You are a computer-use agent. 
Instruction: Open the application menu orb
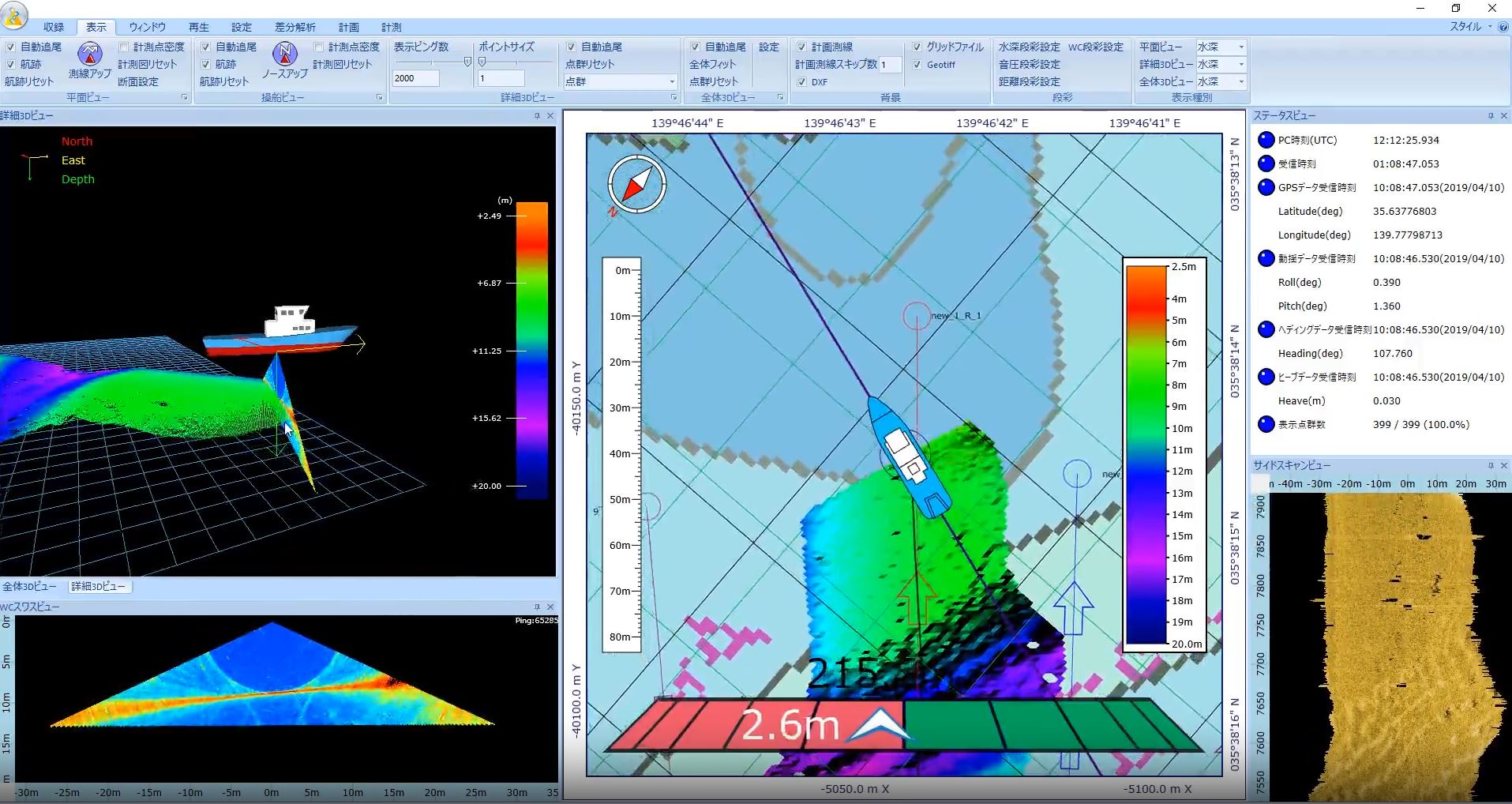coord(15,13)
